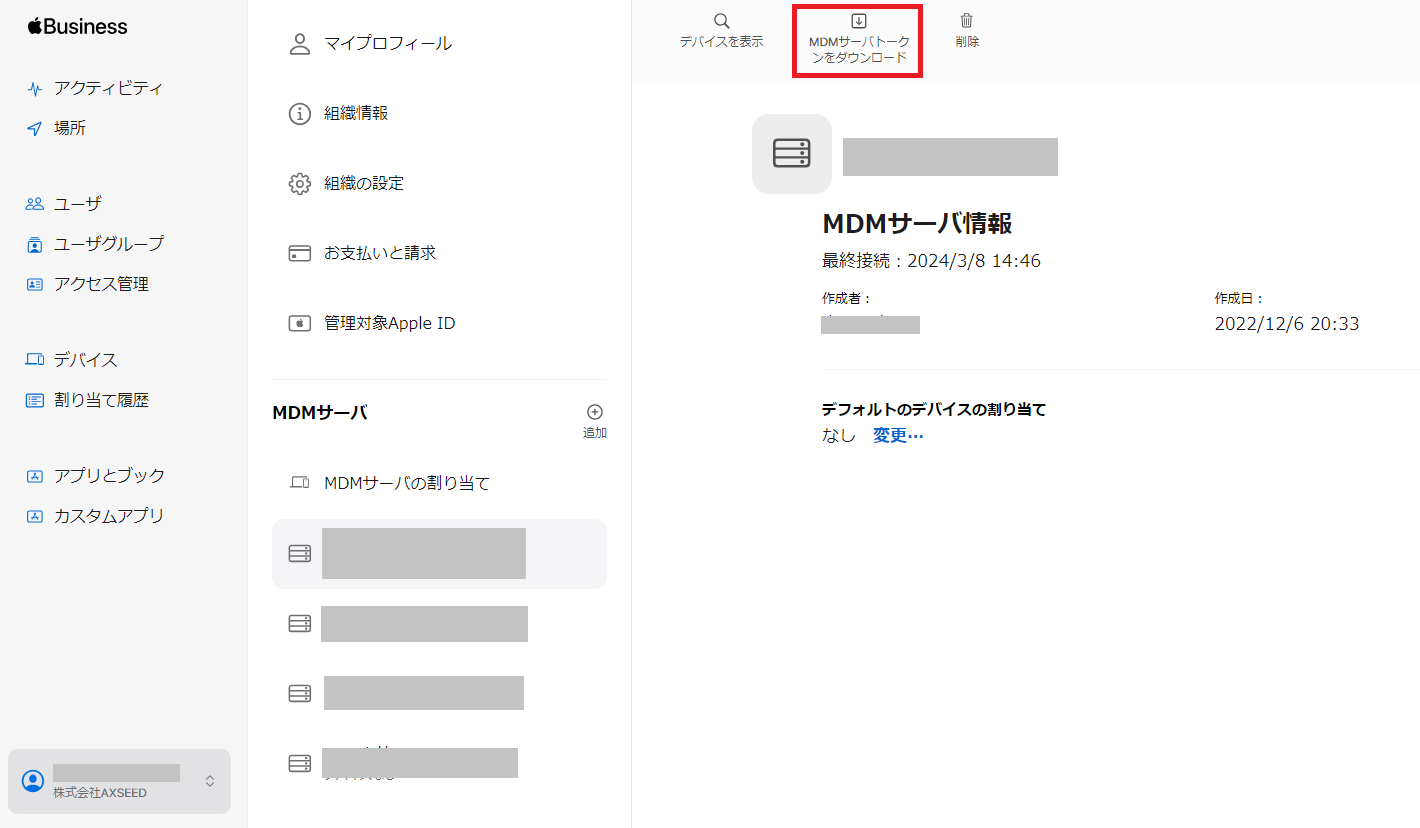Click the マイプロフィール person icon
Image resolution: width=1420 pixels, height=828 pixels.
(300, 44)
